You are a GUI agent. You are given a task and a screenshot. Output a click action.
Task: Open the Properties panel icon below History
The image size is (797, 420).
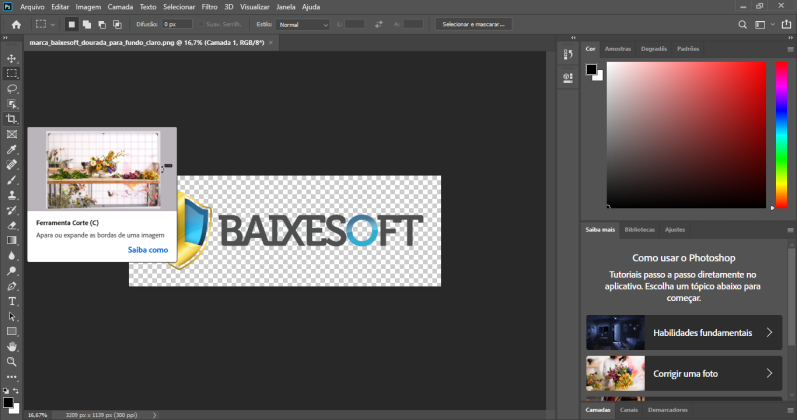pyautogui.click(x=568, y=77)
